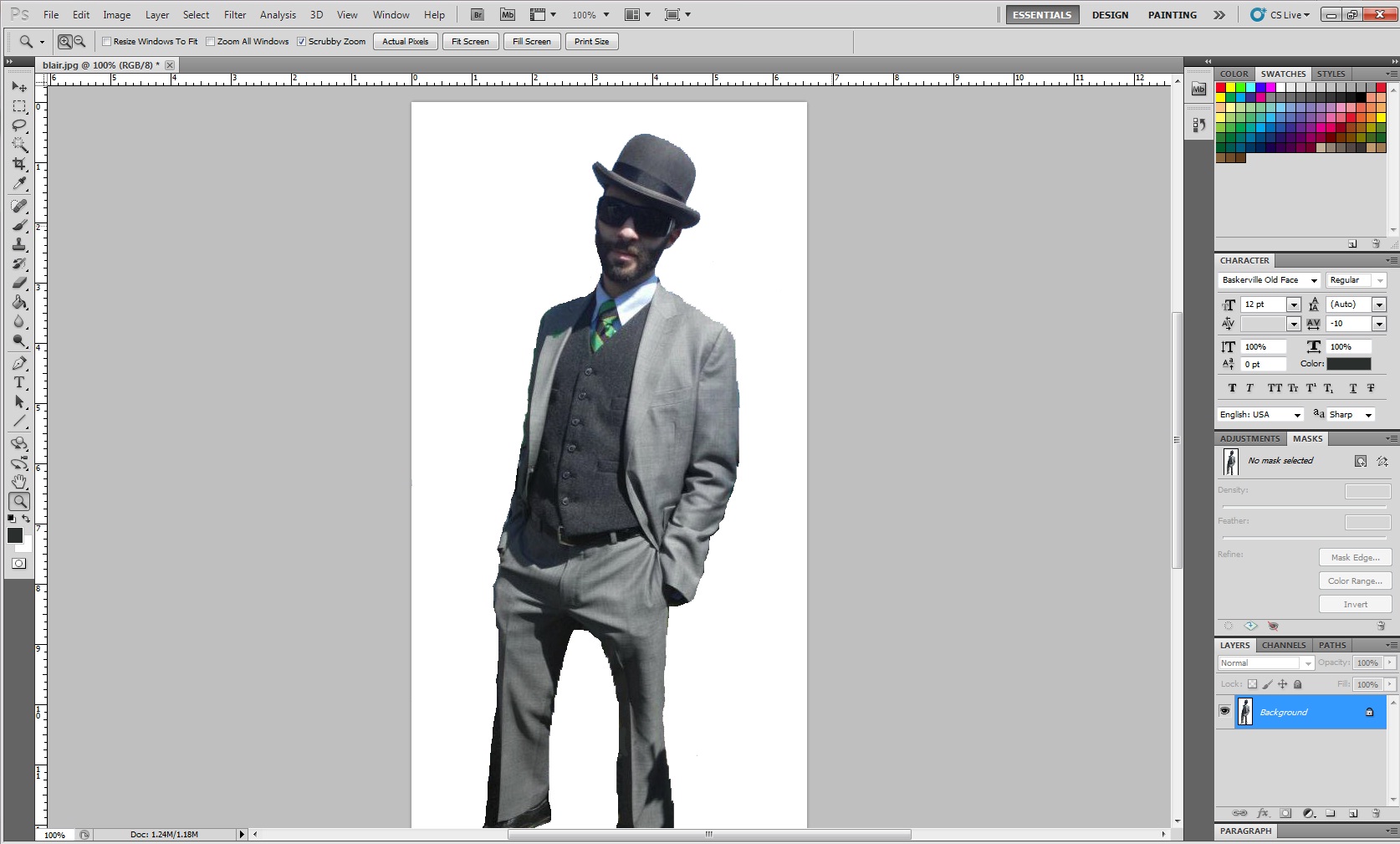Click the Print Size button
1400x844 pixels.
click(591, 41)
